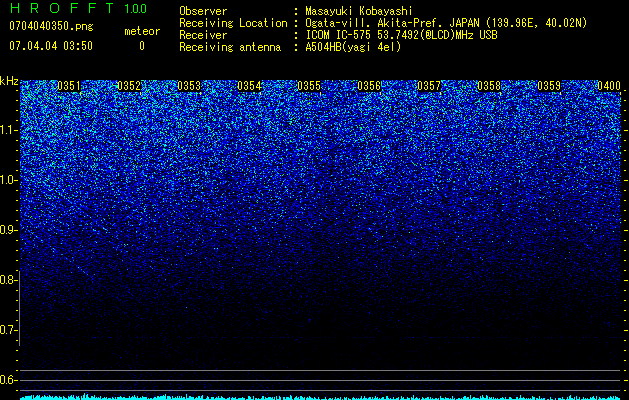Click the 0356 time marker
629x400 pixels.
369,86
